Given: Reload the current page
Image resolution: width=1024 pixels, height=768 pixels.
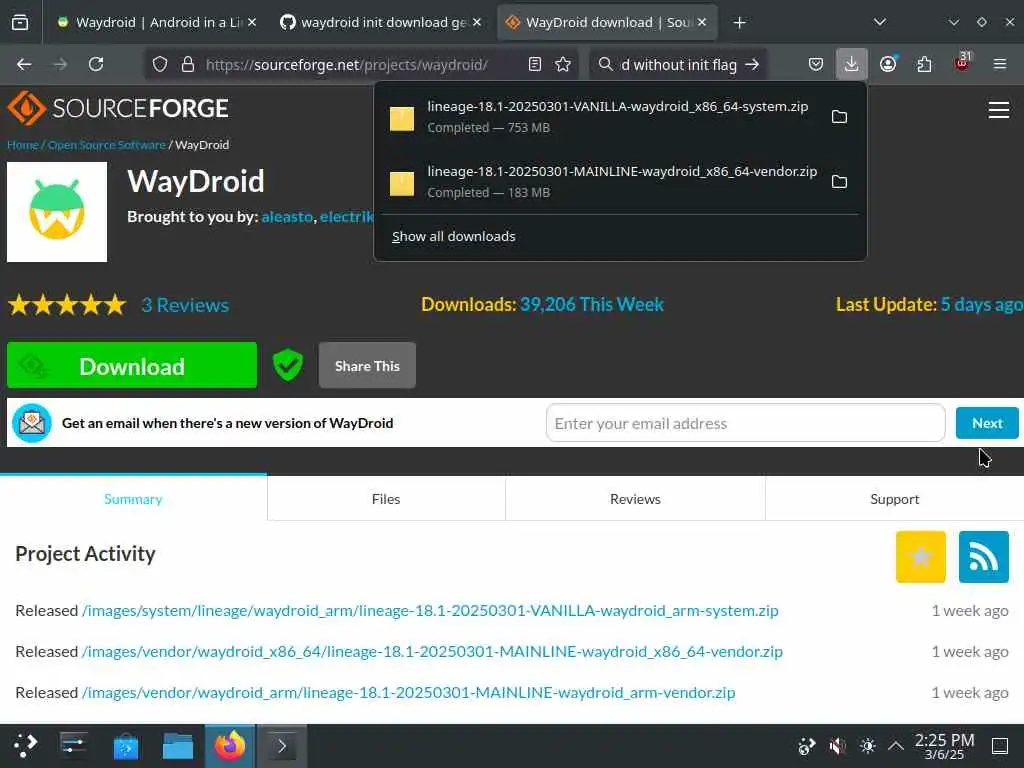Looking at the screenshot, I should coord(96,65).
